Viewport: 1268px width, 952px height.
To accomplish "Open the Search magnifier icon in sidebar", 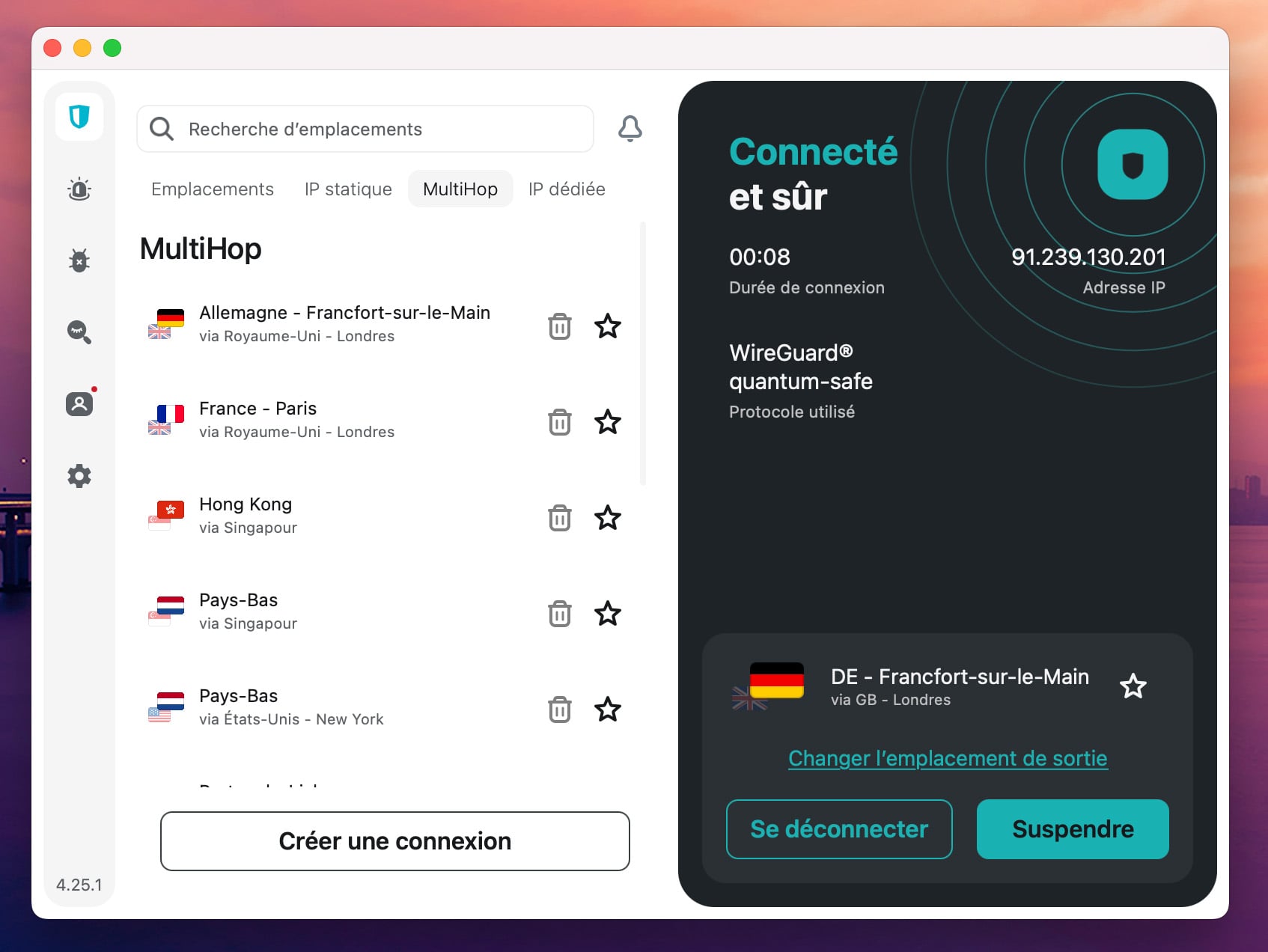I will tap(79, 332).
